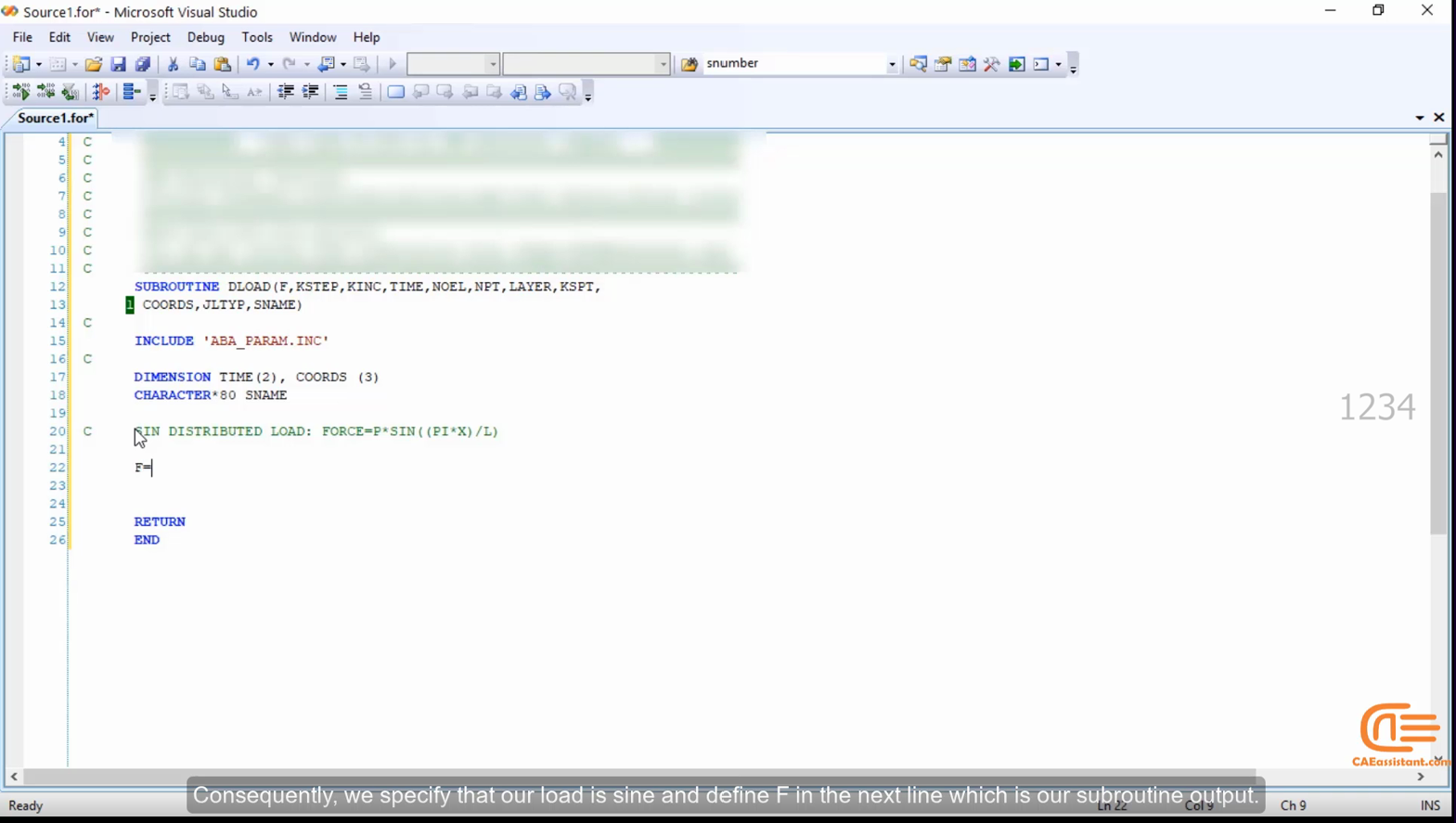Click the Paste clipboard icon
1456x823 pixels.
tap(223, 64)
